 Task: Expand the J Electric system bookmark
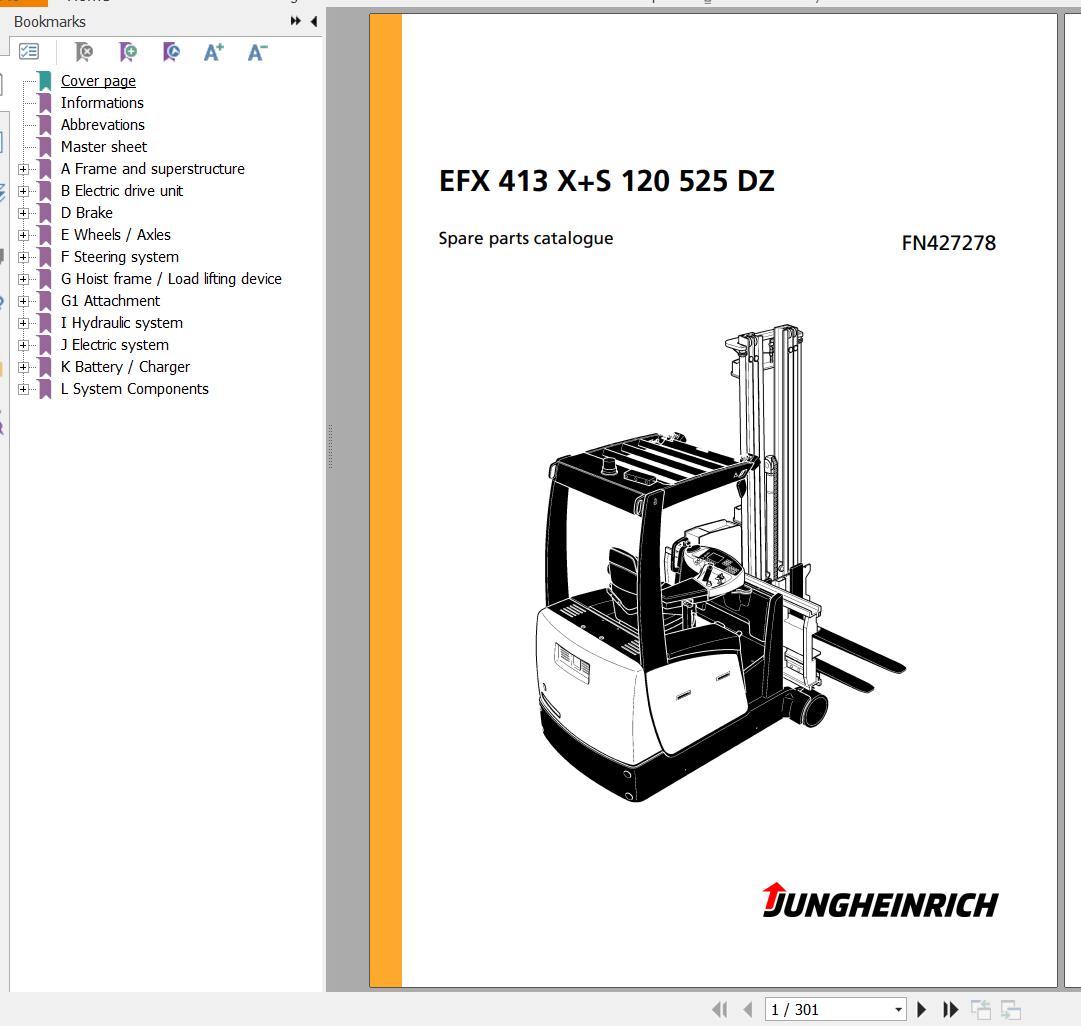[23, 345]
